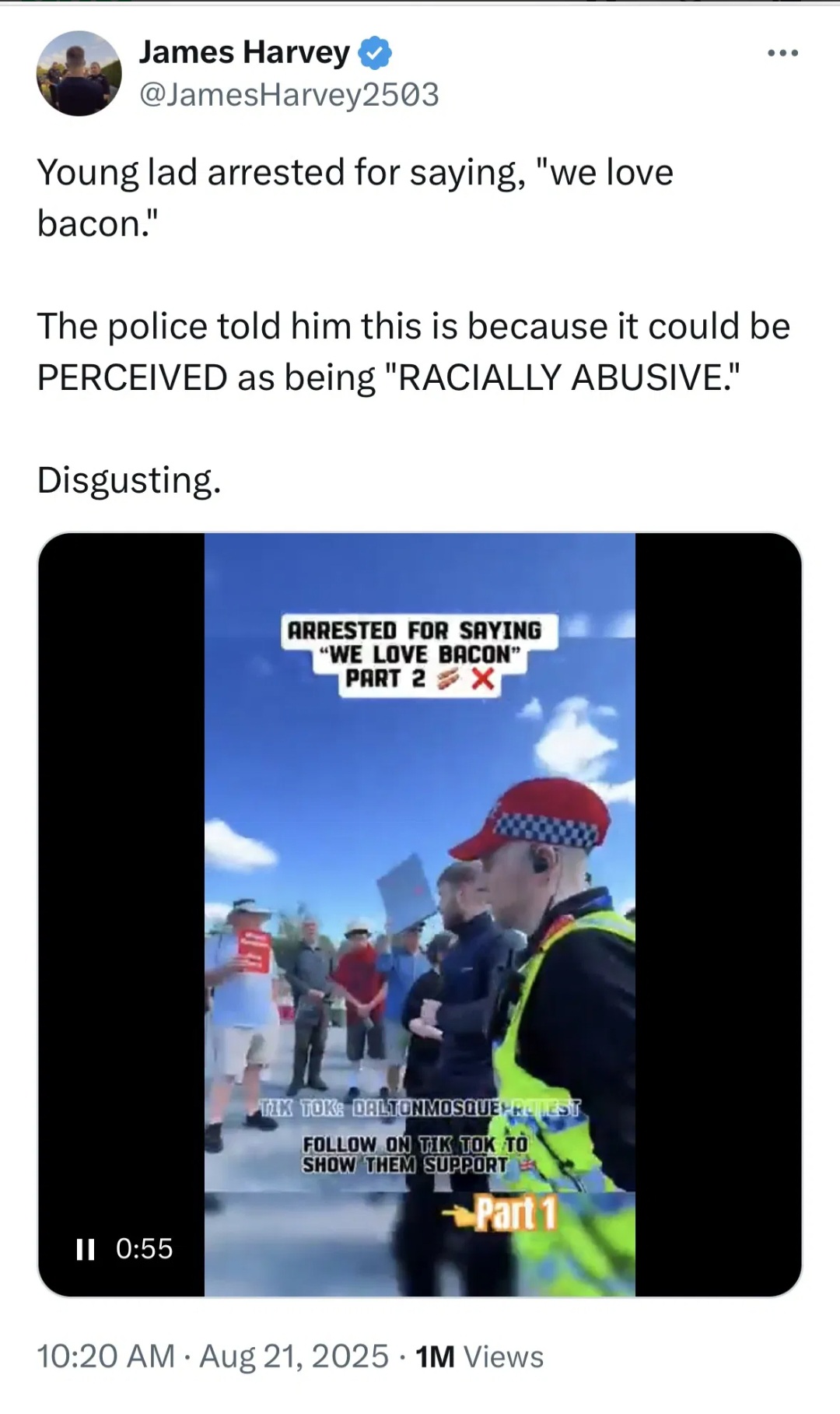This screenshot has height=1414, width=840.
Task: Open the @JamesHarvey2503 handle link
Action: coord(289,95)
